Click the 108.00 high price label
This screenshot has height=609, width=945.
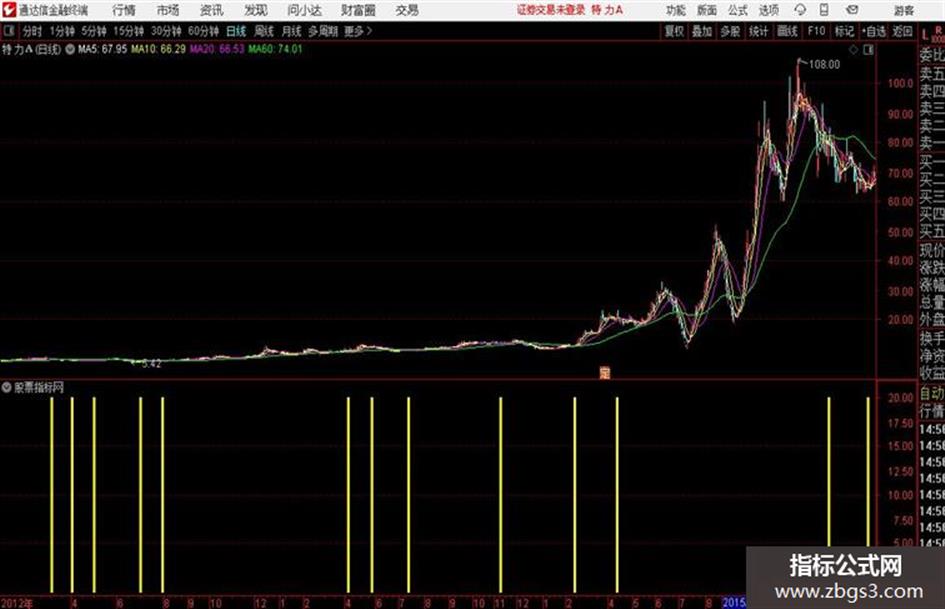tap(824, 65)
